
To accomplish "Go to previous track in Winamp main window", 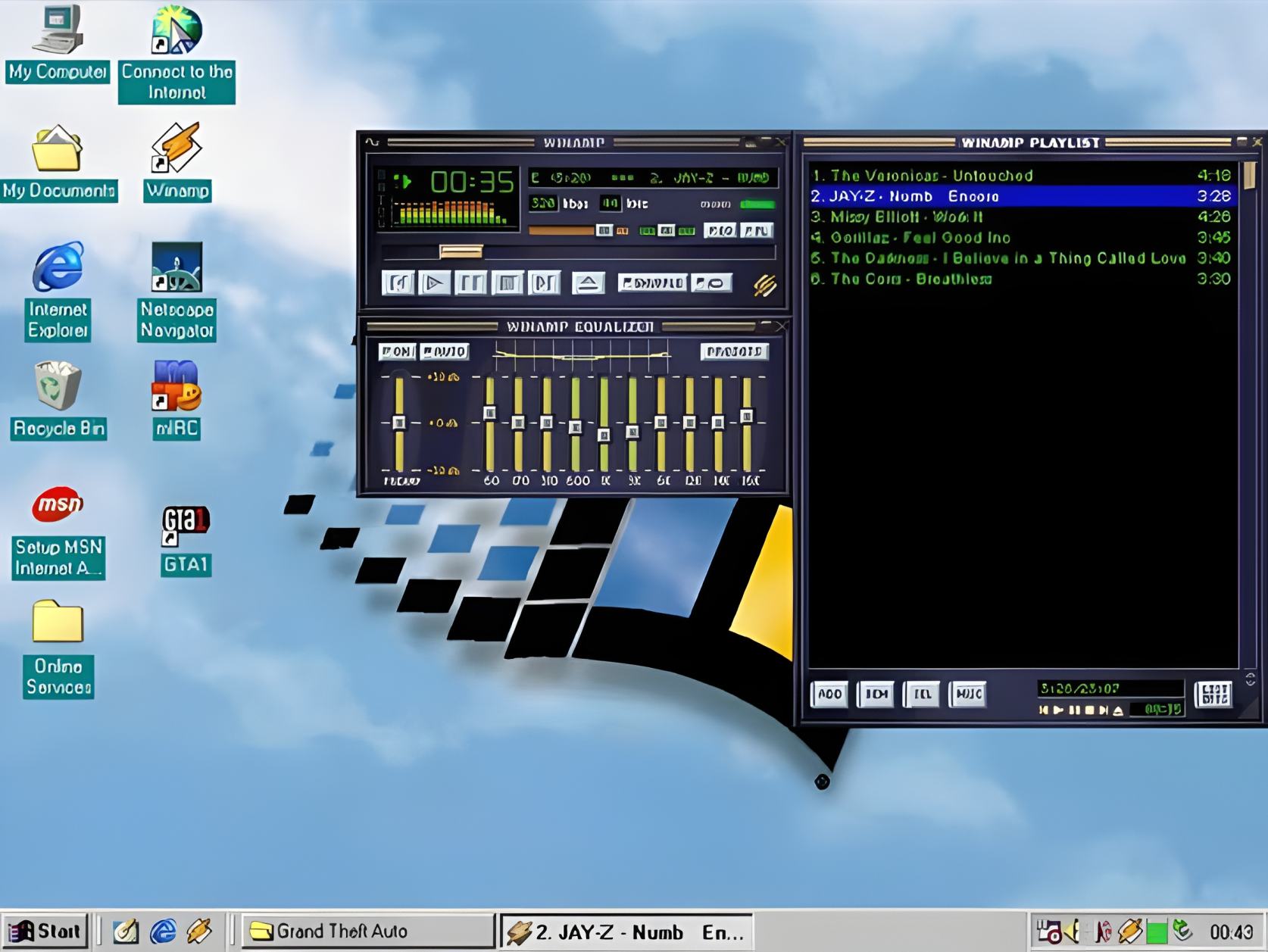I will (398, 283).
